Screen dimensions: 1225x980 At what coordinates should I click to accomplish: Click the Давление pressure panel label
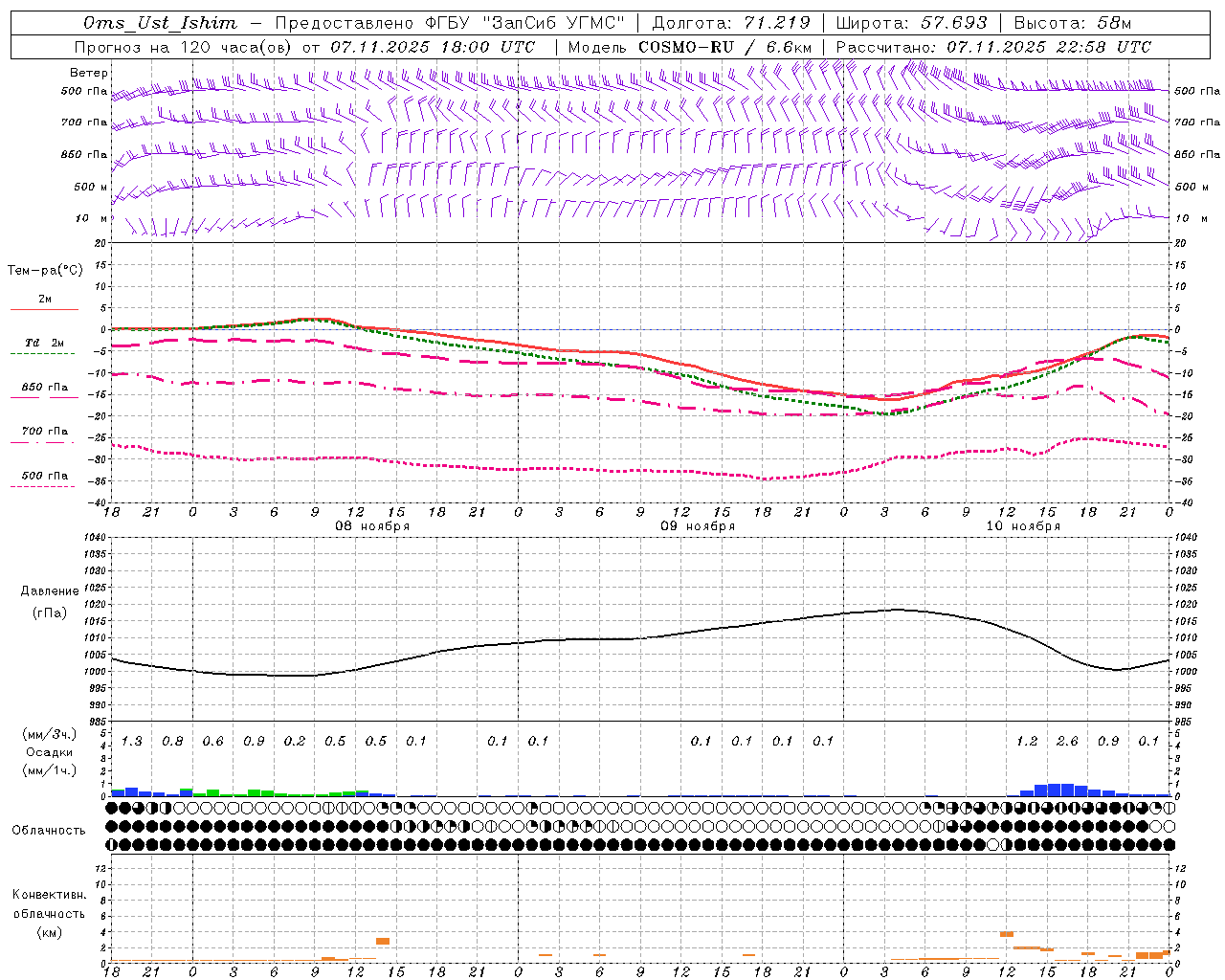point(50,591)
